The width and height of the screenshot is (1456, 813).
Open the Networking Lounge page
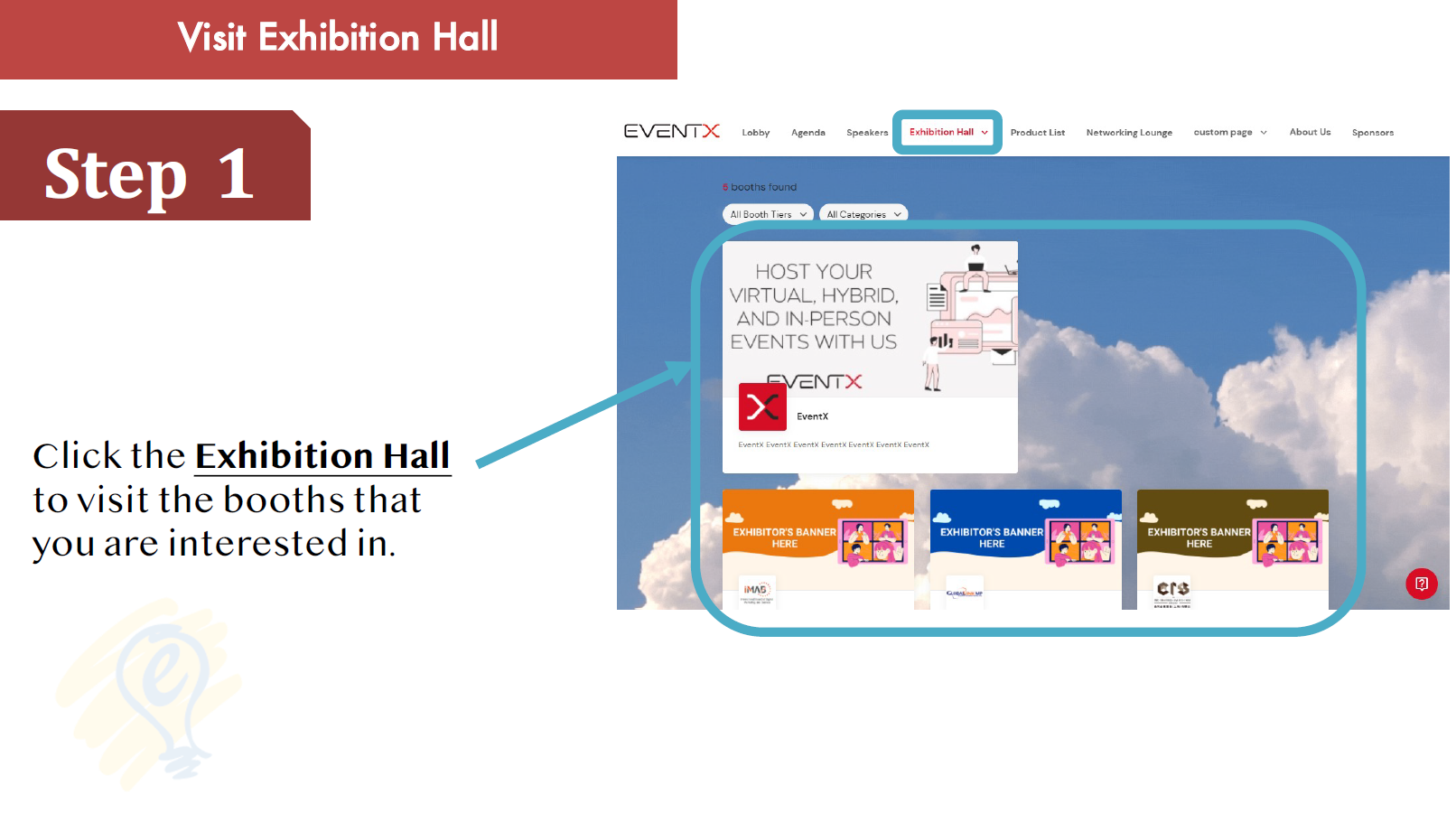tap(1128, 133)
